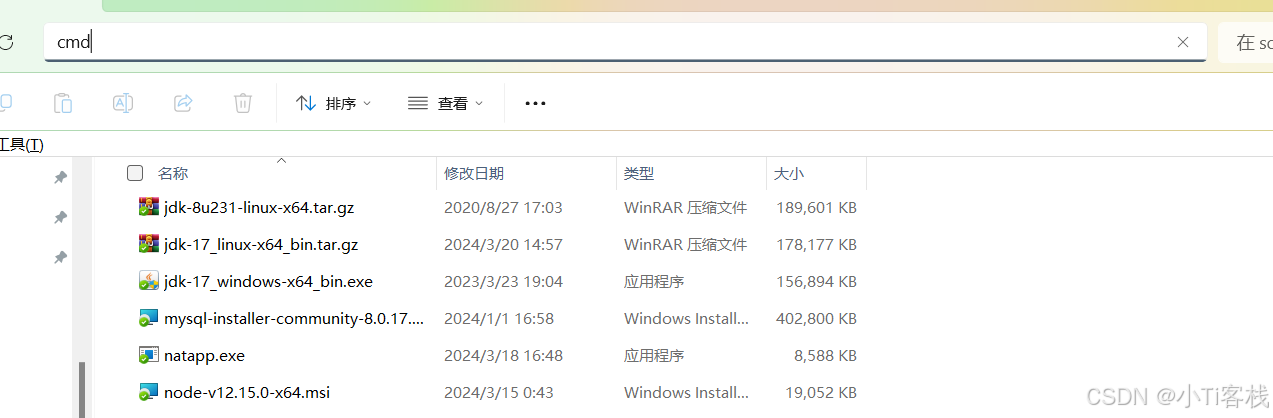
Task: Click the rename icon in toolbar
Action: pyautogui.click(x=123, y=103)
